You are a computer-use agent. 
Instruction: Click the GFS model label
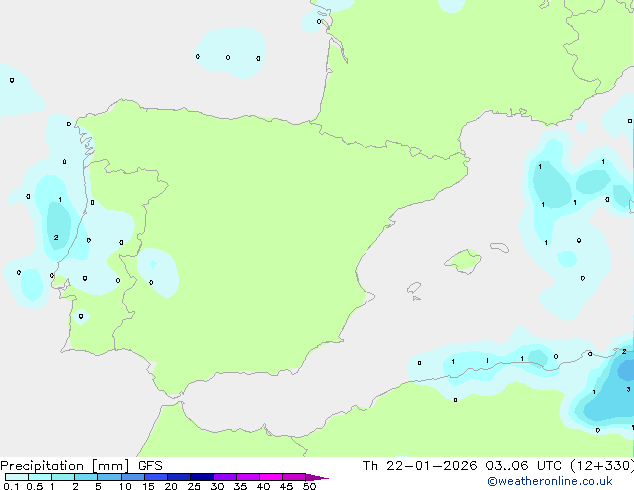click(x=150, y=466)
